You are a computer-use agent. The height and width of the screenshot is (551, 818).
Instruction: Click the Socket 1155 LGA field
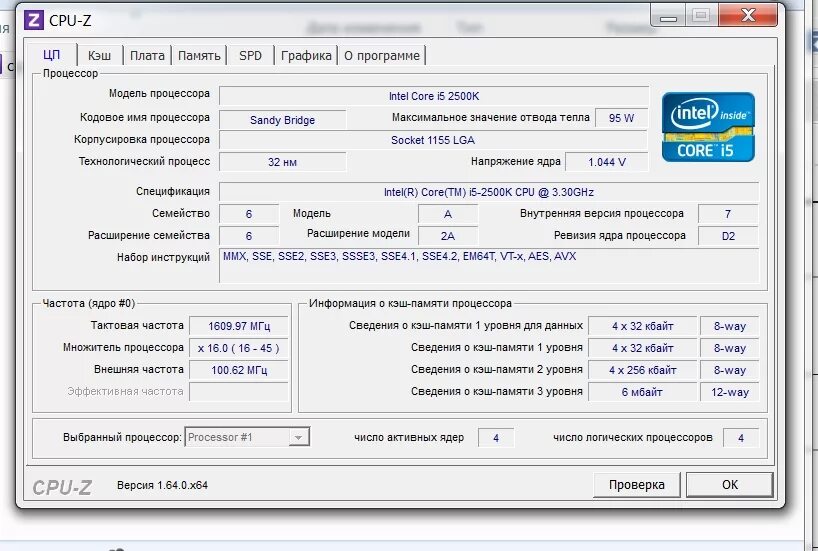[433, 140]
